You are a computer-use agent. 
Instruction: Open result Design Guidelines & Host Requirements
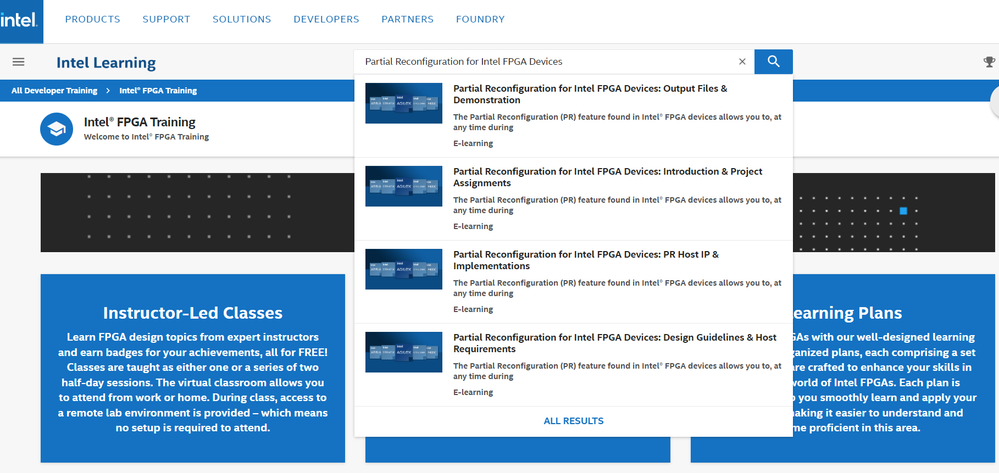615,343
